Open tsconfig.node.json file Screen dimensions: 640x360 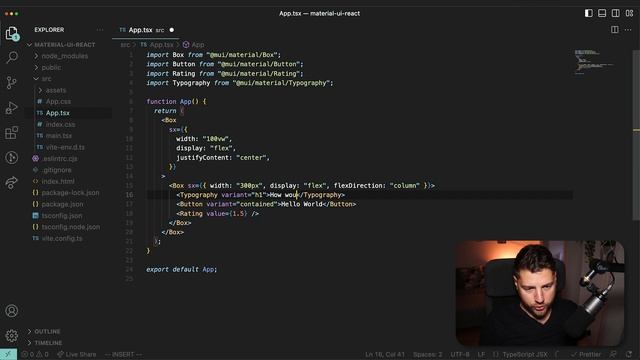tap(71, 227)
